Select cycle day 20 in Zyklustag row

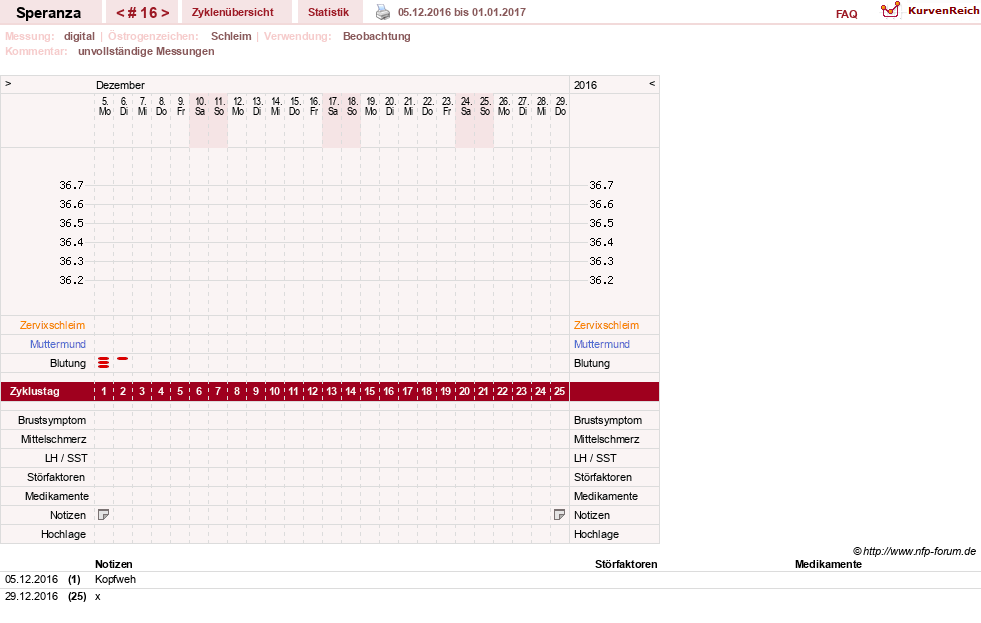[464, 392]
